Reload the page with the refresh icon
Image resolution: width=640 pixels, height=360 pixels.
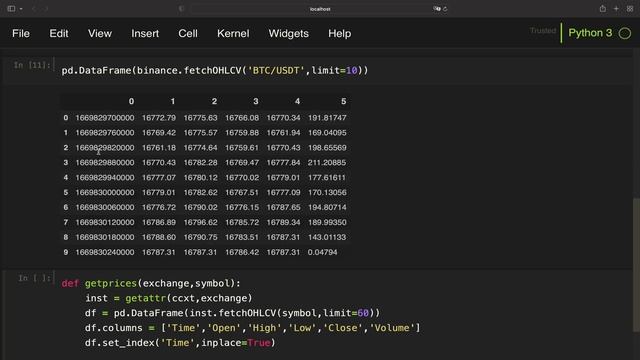coord(445,9)
